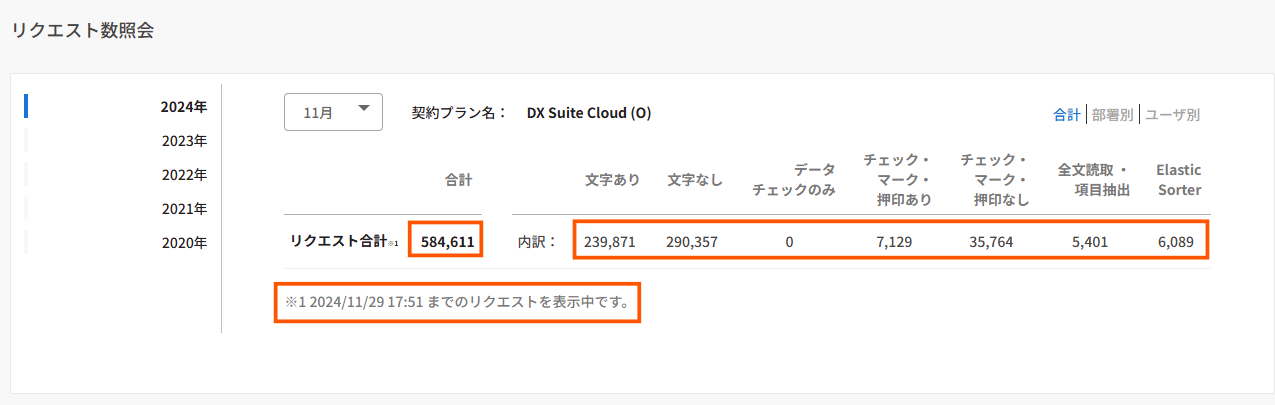Switch to the 2023年 year tab
Screen dimensions: 1275x405
[x=184, y=140]
